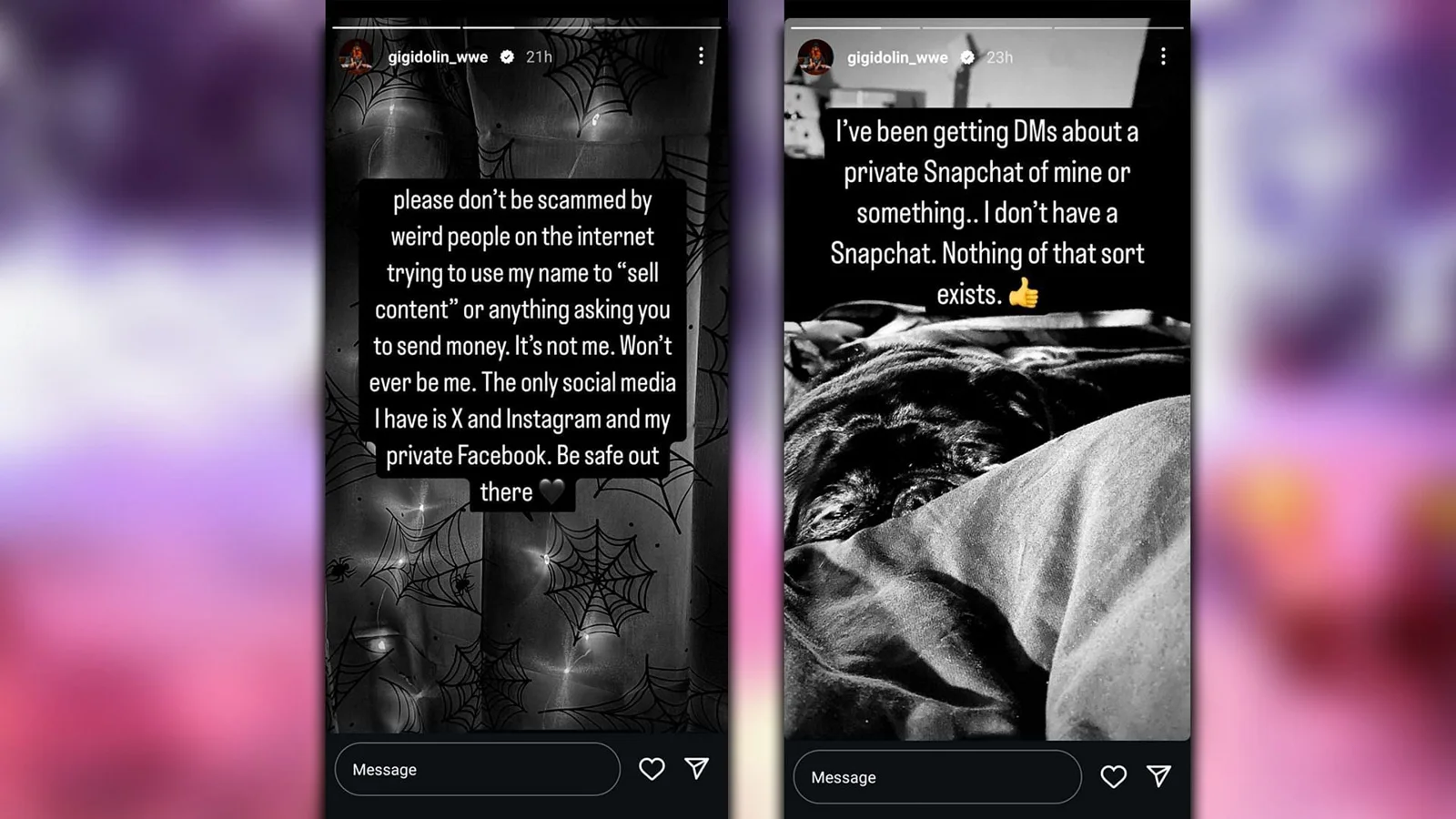
Task: Click verified badge on right story
Action: 967,57
